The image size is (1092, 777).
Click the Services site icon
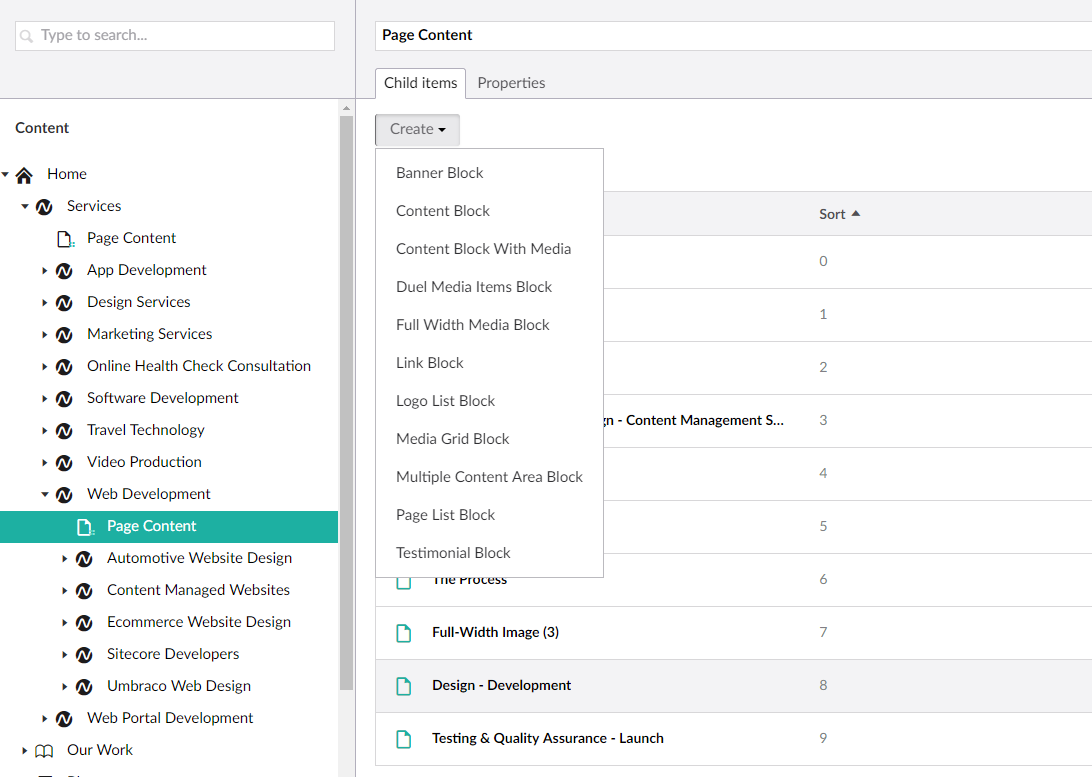click(43, 205)
